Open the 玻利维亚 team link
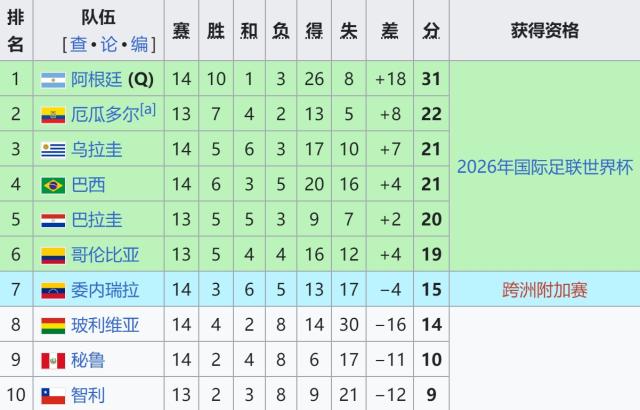This screenshot has width=640, height=410. click(105, 325)
